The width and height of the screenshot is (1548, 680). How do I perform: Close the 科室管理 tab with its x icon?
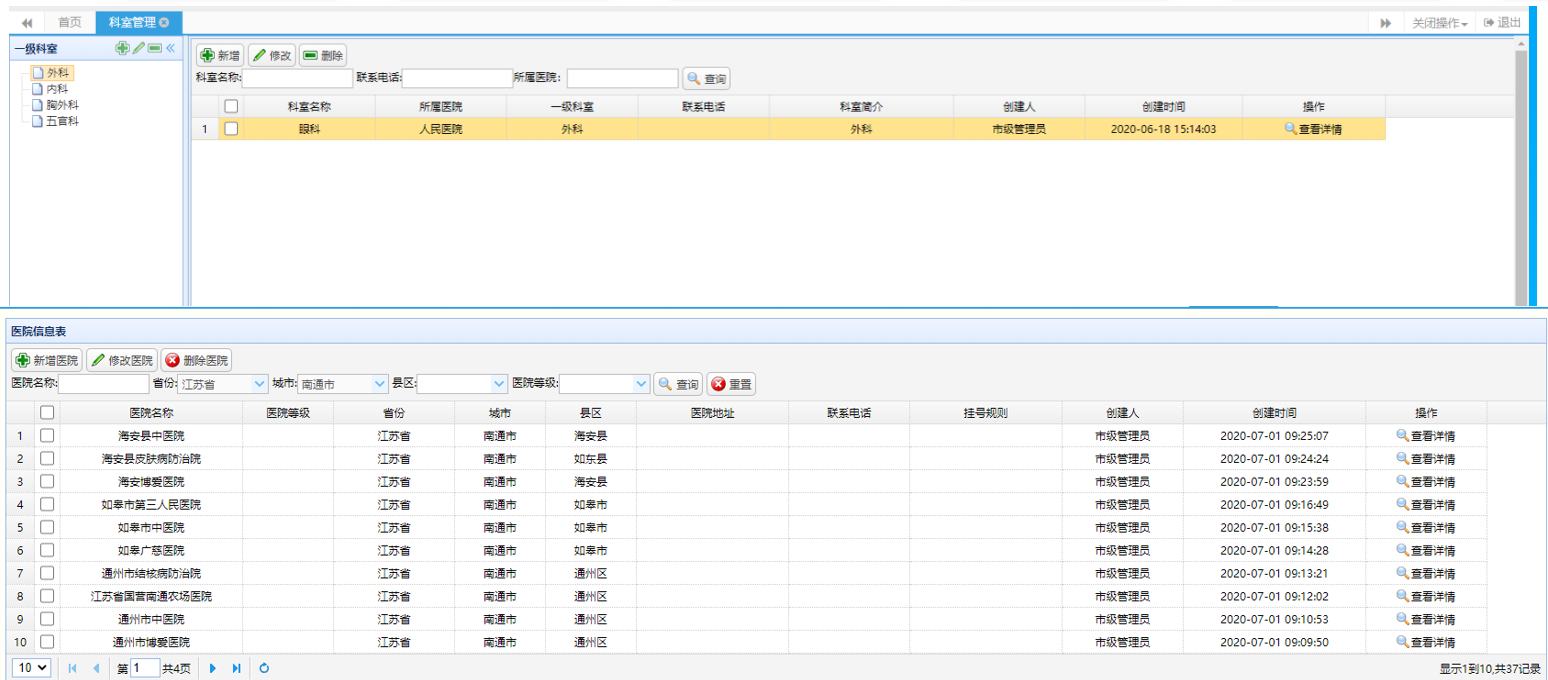coord(164,22)
